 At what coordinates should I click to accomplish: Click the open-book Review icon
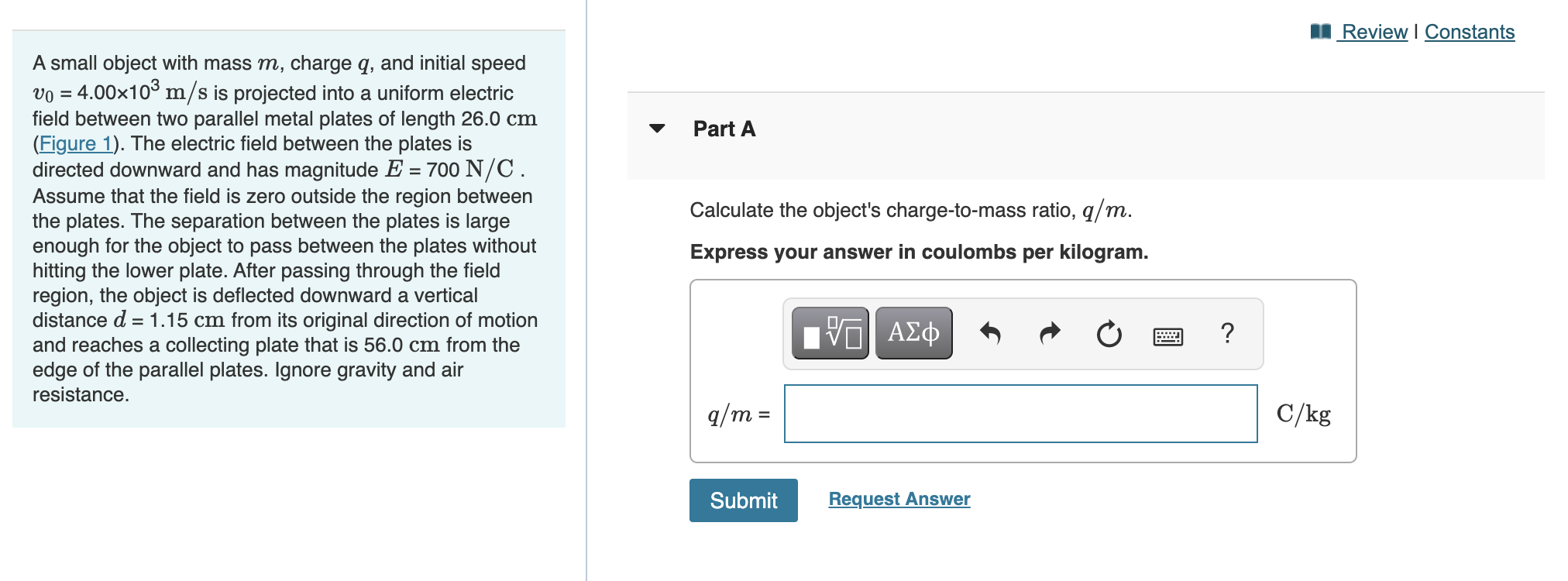pos(1323,32)
